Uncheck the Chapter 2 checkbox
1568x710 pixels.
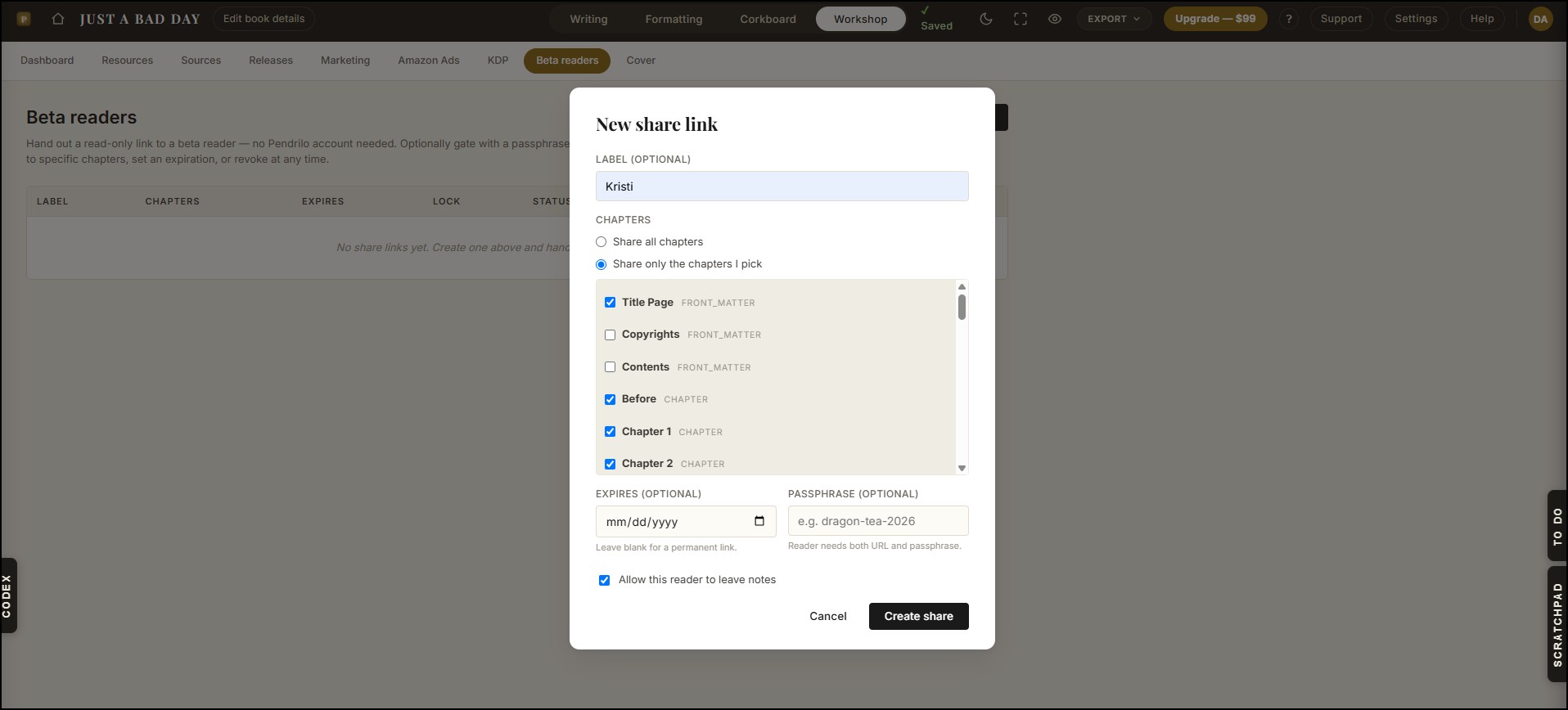(x=610, y=464)
